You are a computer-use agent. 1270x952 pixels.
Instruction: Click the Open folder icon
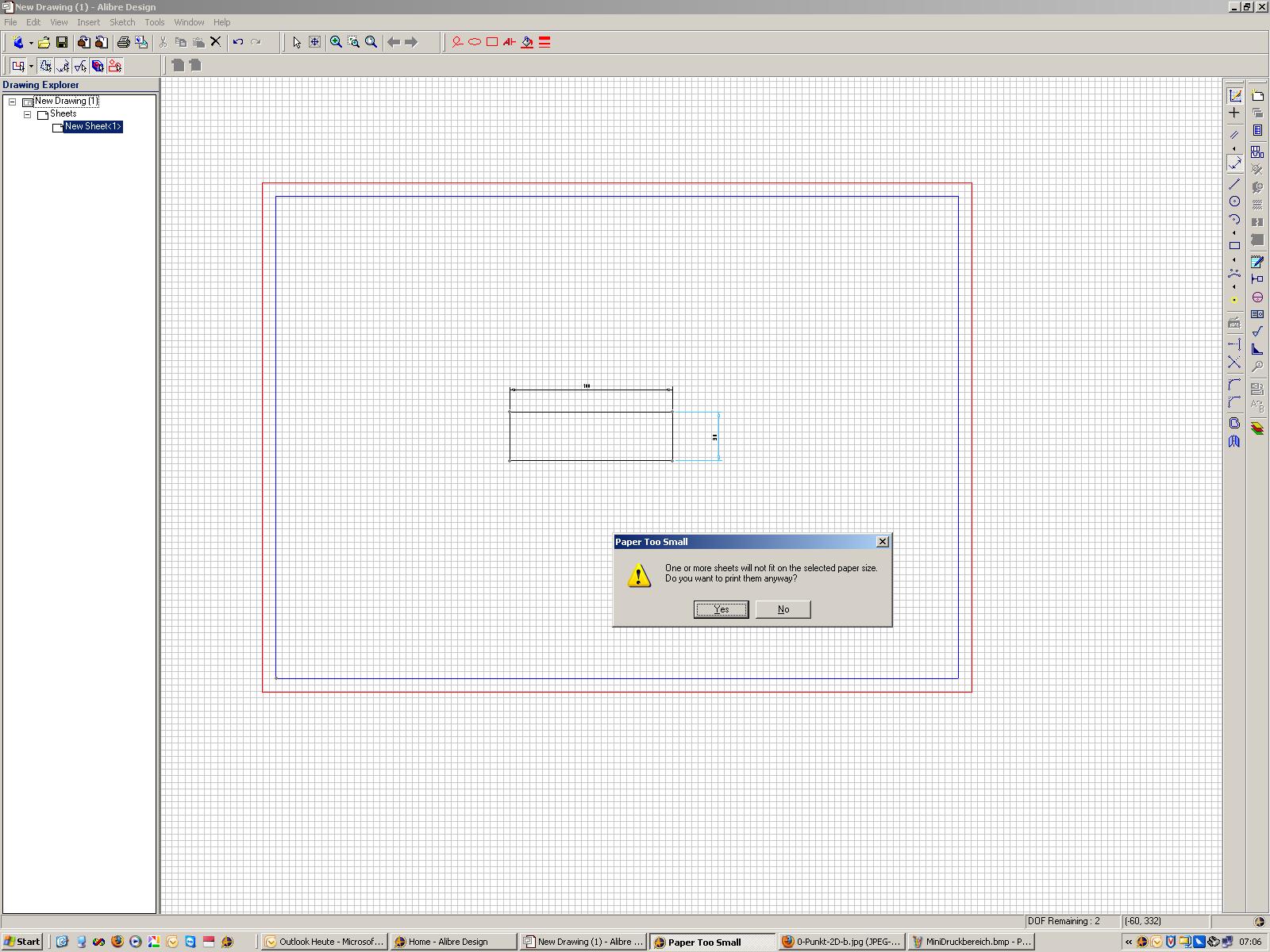pos(44,42)
